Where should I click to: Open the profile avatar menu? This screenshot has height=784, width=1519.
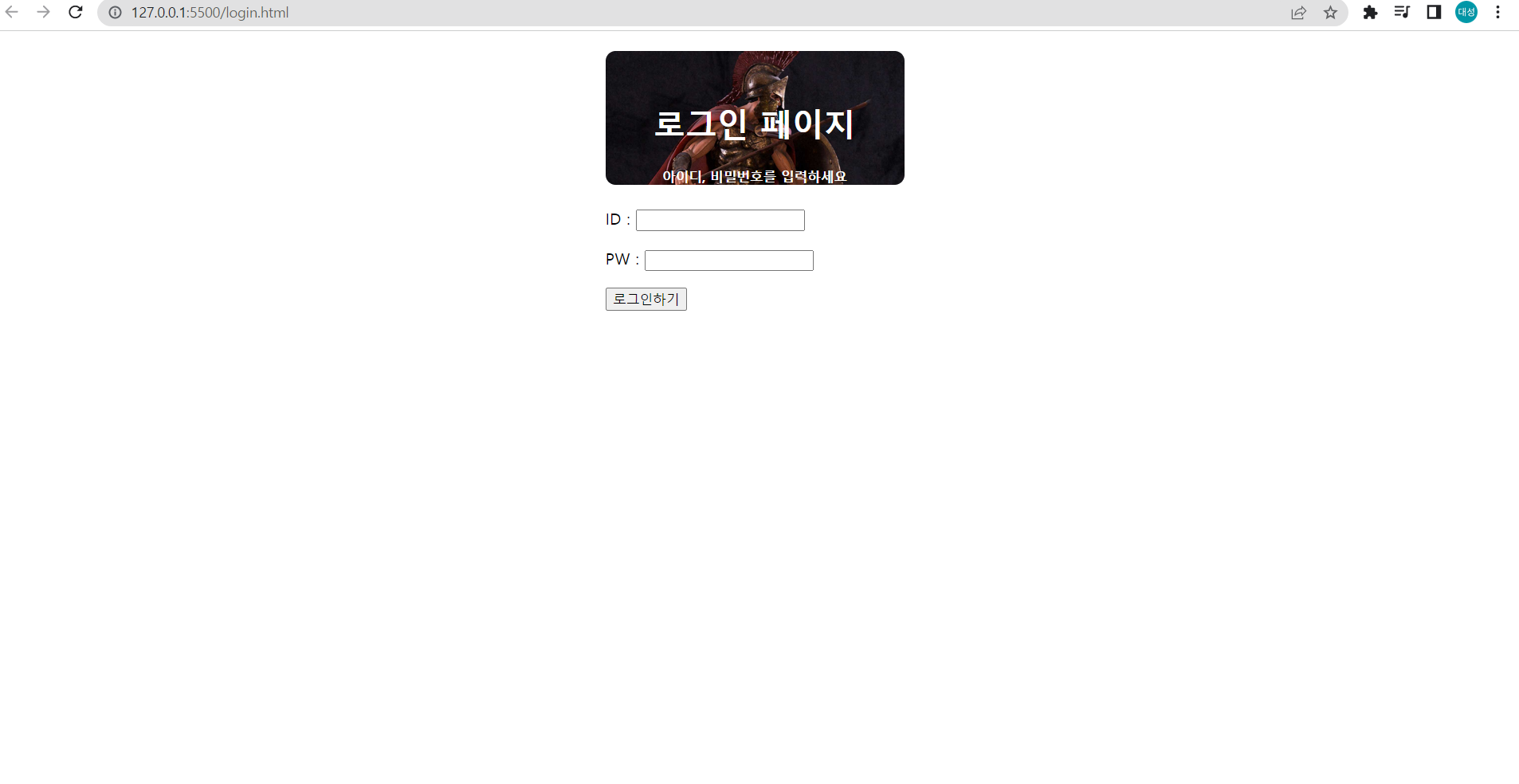1466,12
